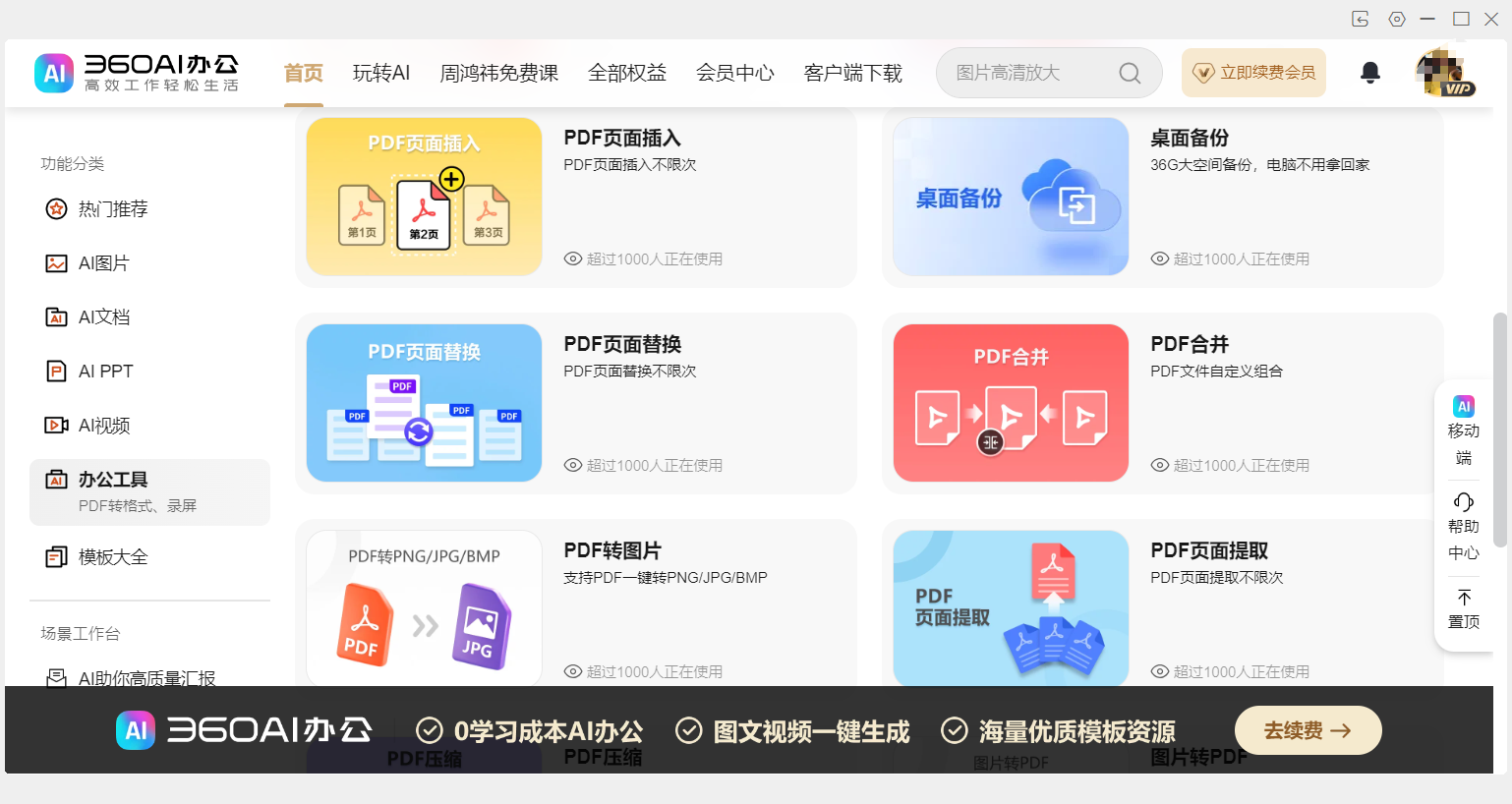Click eye icon under PDF转图片
Image resolution: width=1512 pixels, height=804 pixels.
click(572, 671)
